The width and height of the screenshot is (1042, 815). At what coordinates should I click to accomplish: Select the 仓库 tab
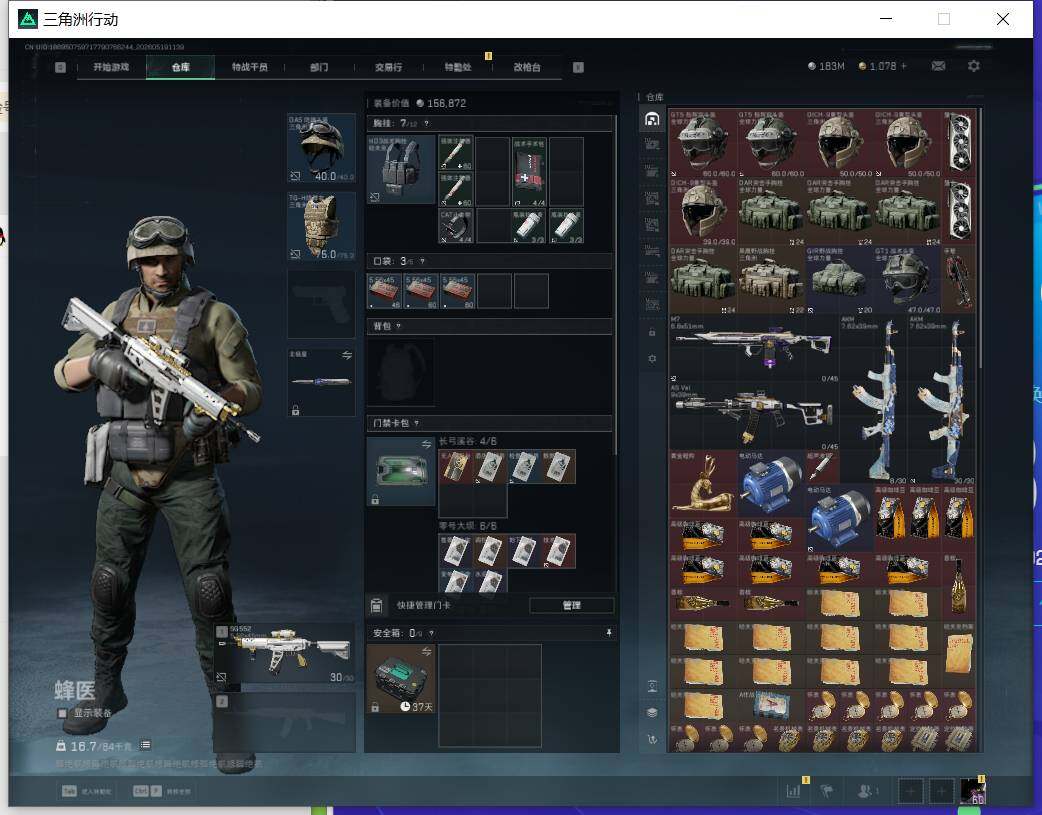[180, 67]
